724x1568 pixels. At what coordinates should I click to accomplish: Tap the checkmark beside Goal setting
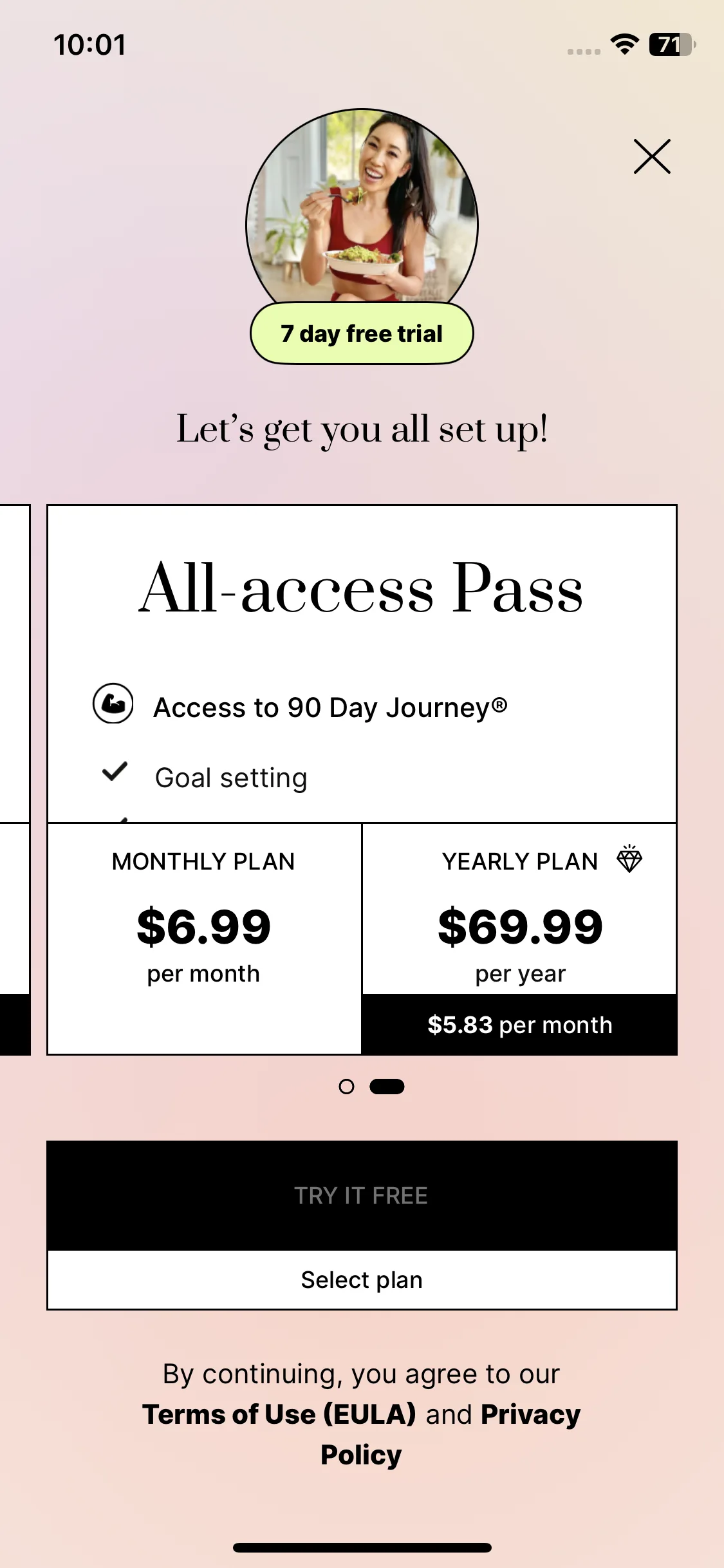[x=115, y=771]
